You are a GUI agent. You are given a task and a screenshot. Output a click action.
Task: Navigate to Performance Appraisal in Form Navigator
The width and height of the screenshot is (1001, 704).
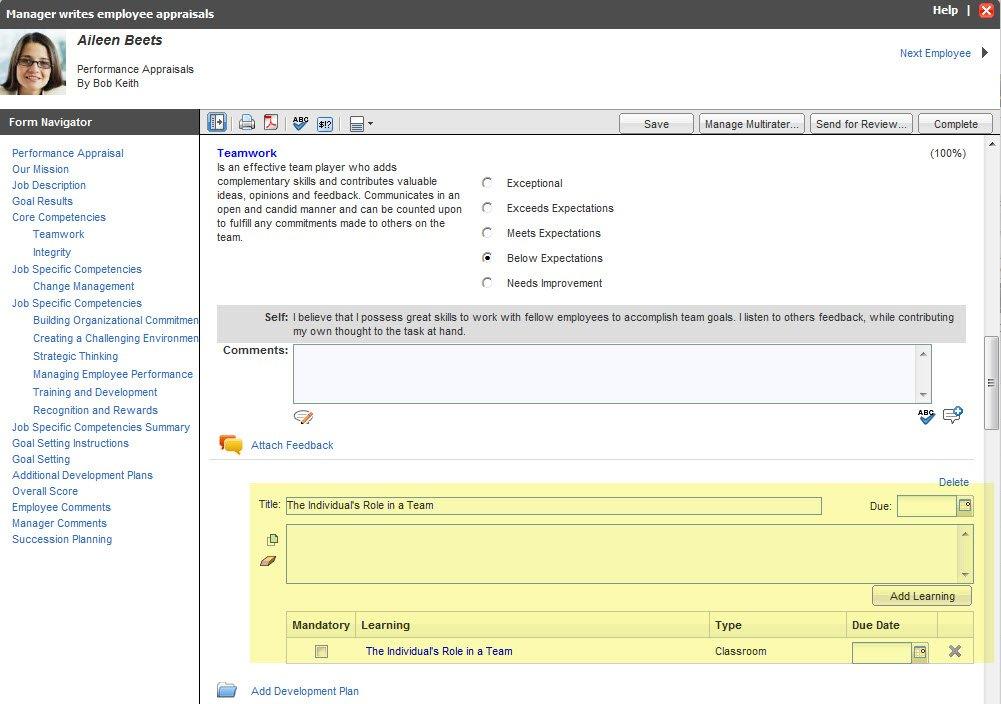(68, 153)
